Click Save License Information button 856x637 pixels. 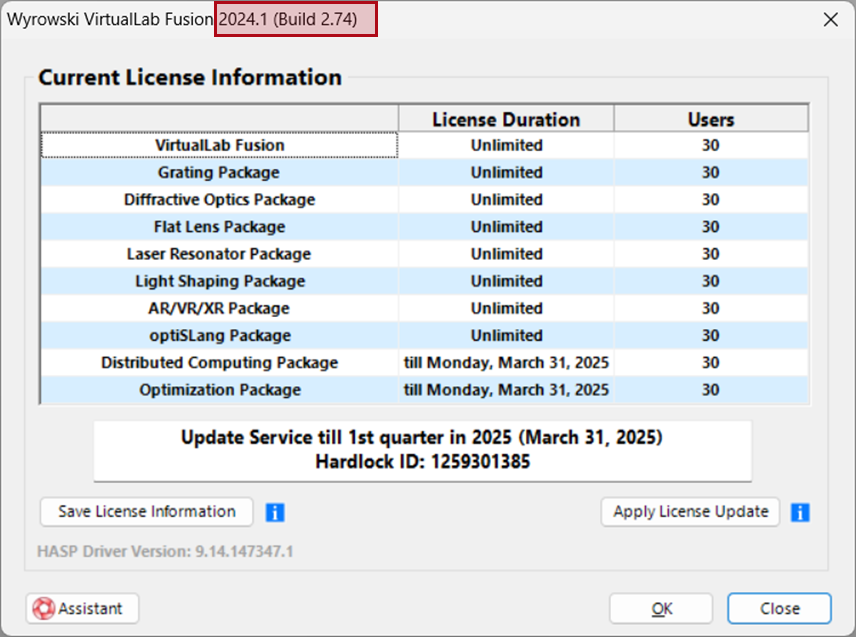[147, 511]
